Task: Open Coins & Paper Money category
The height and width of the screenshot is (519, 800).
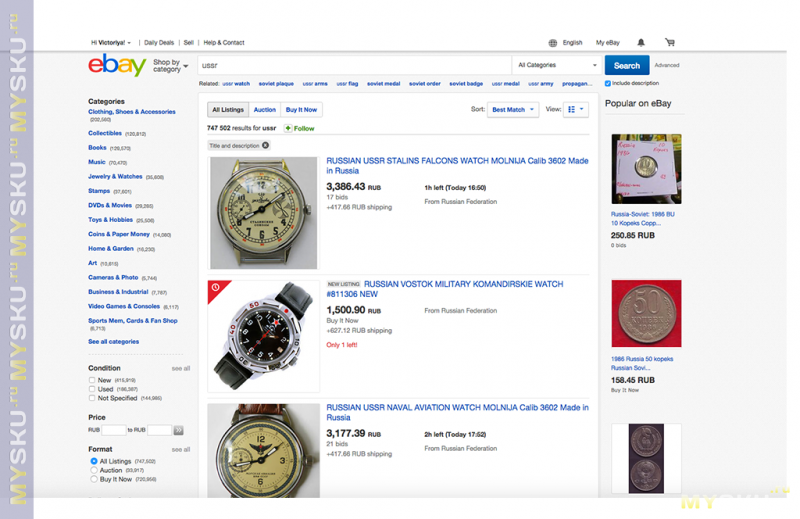Action: pos(119,234)
